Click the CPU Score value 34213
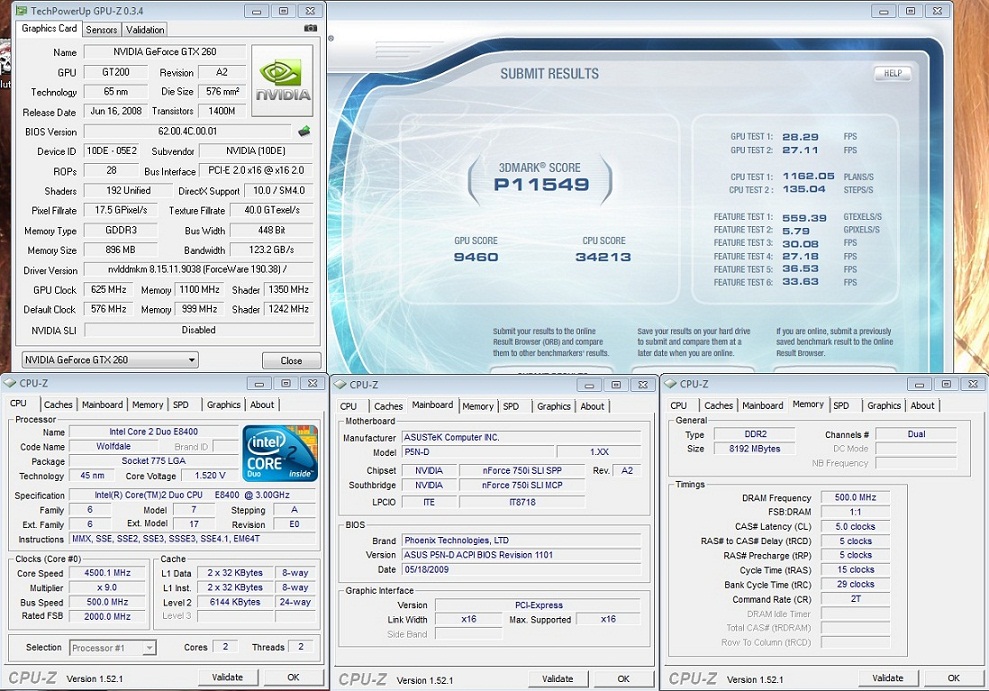This screenshot has width=989, height=691. pyautogui.click(x=603, y=257)
